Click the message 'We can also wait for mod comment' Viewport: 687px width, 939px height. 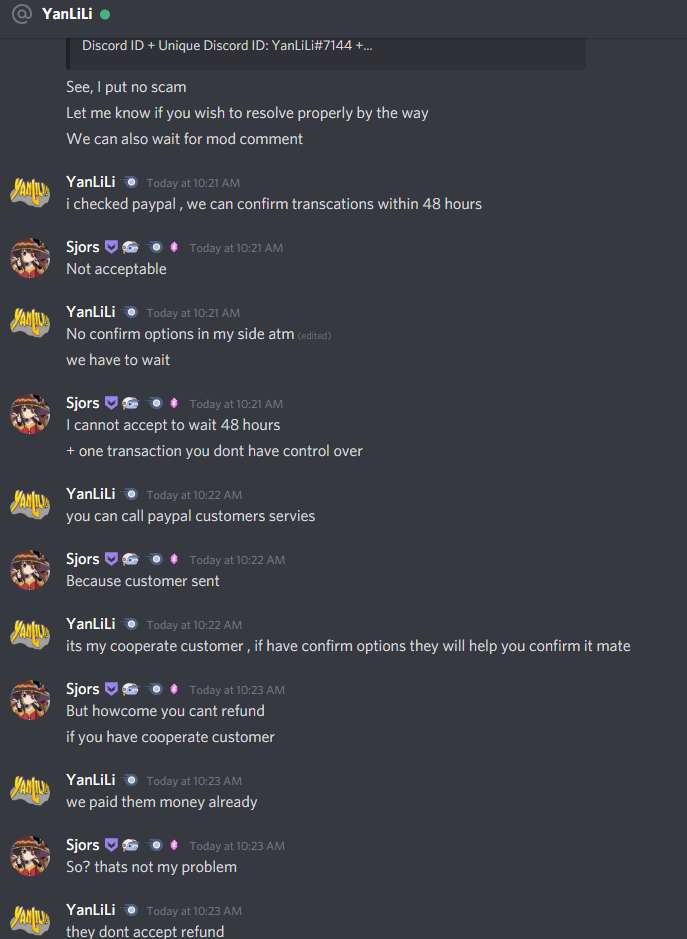click(184, 139)
